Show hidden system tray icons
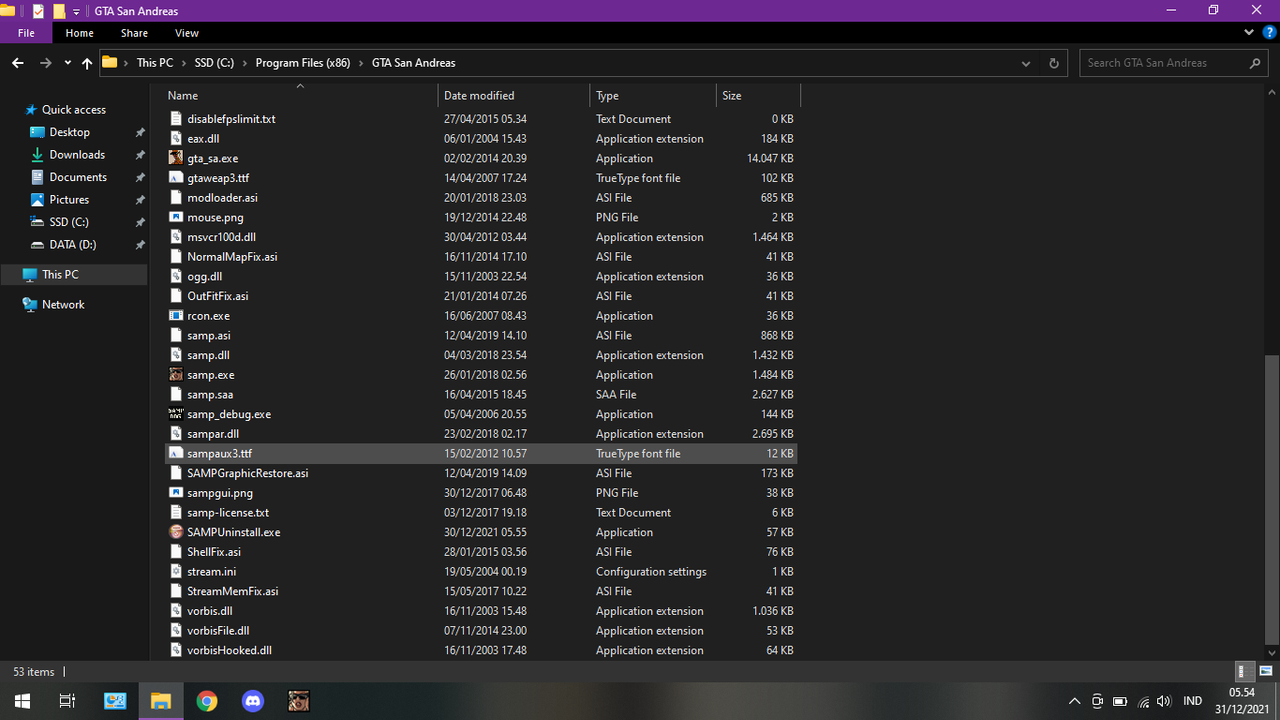 tap(1074, 702)
